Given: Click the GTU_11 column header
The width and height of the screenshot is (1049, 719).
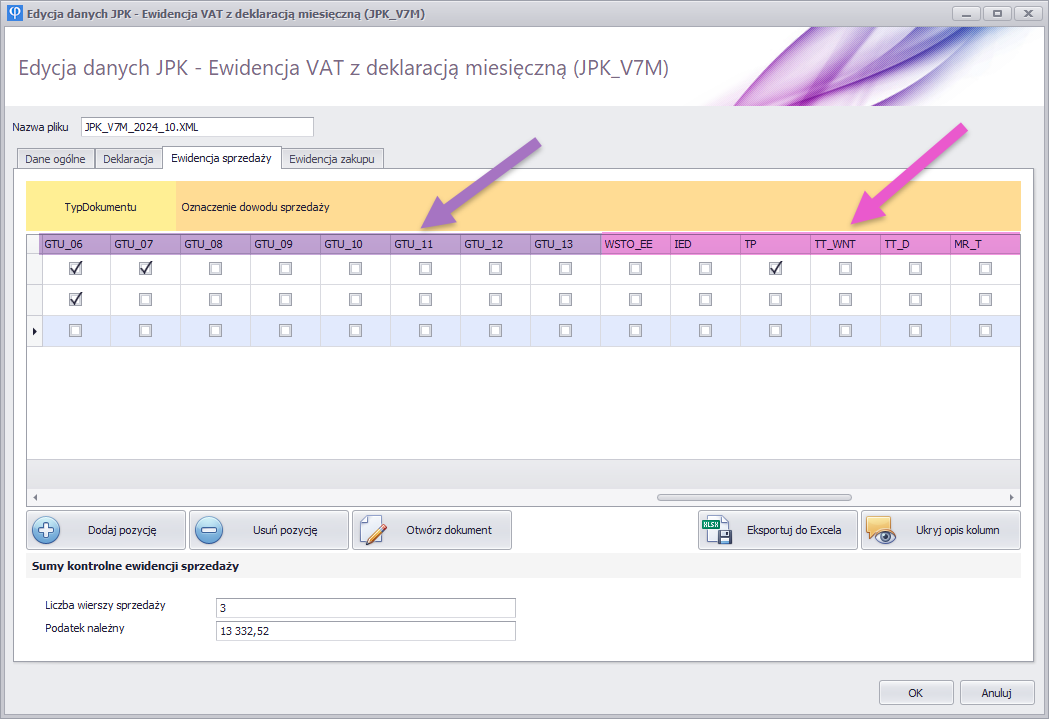Looking at the screenshot, I should pos(425,244).
